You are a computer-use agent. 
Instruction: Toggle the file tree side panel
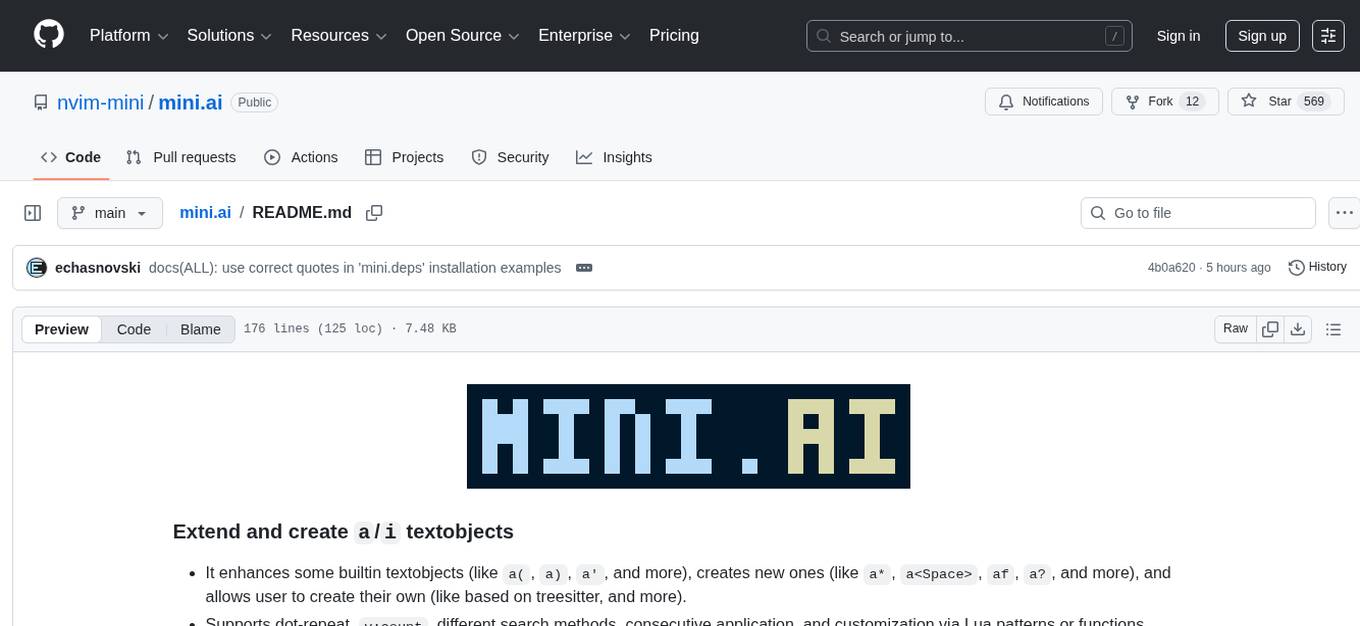click(x=32, y=212)
